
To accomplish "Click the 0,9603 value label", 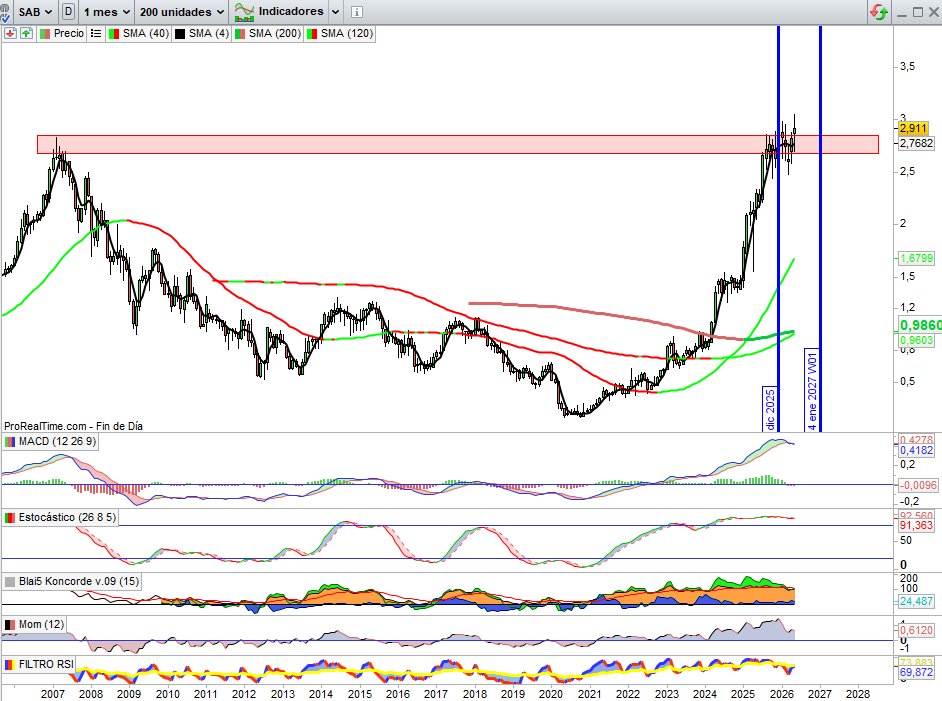I will pyautogui.click(x=916, y=341).
